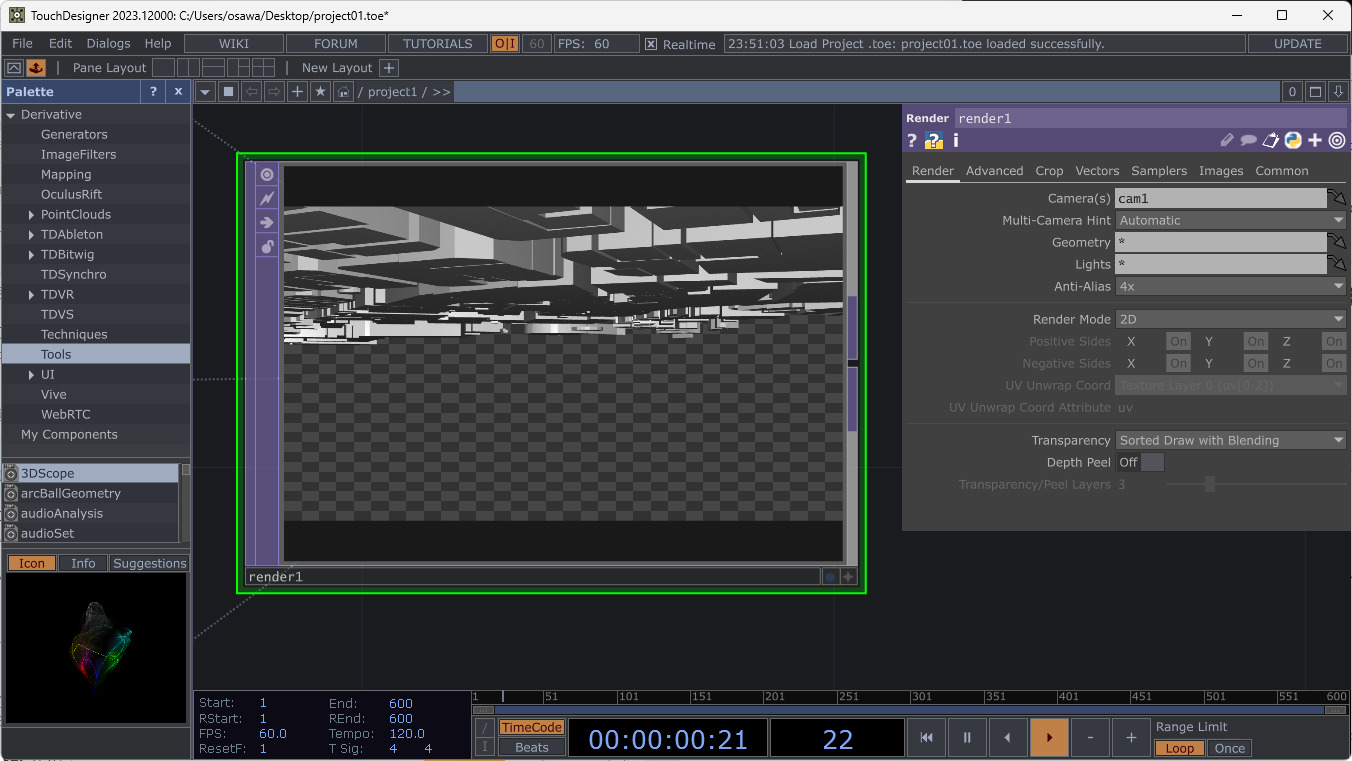Open the Multi-Camera Hint dropdown
The image size is (1352, 761).
pos(1231,220)
